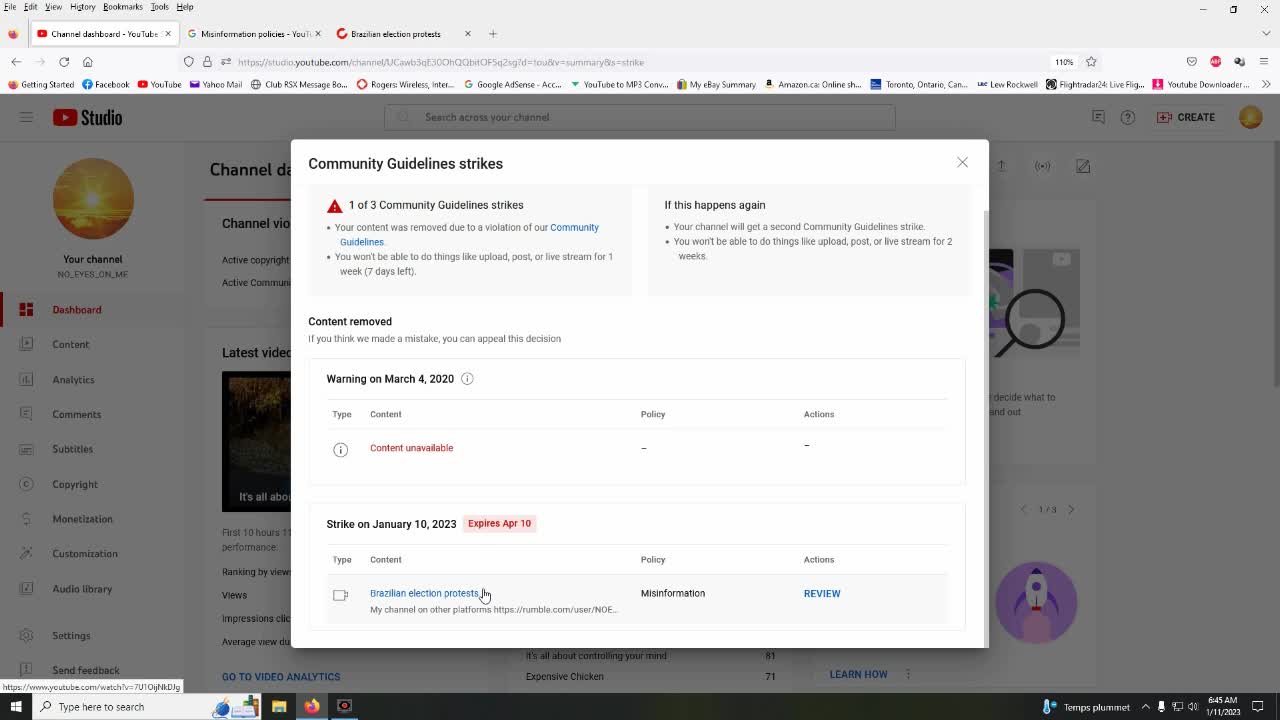Open the Firefox Bookmarks menu
This screenshot has height=720, width=1280.
(123, 7)
